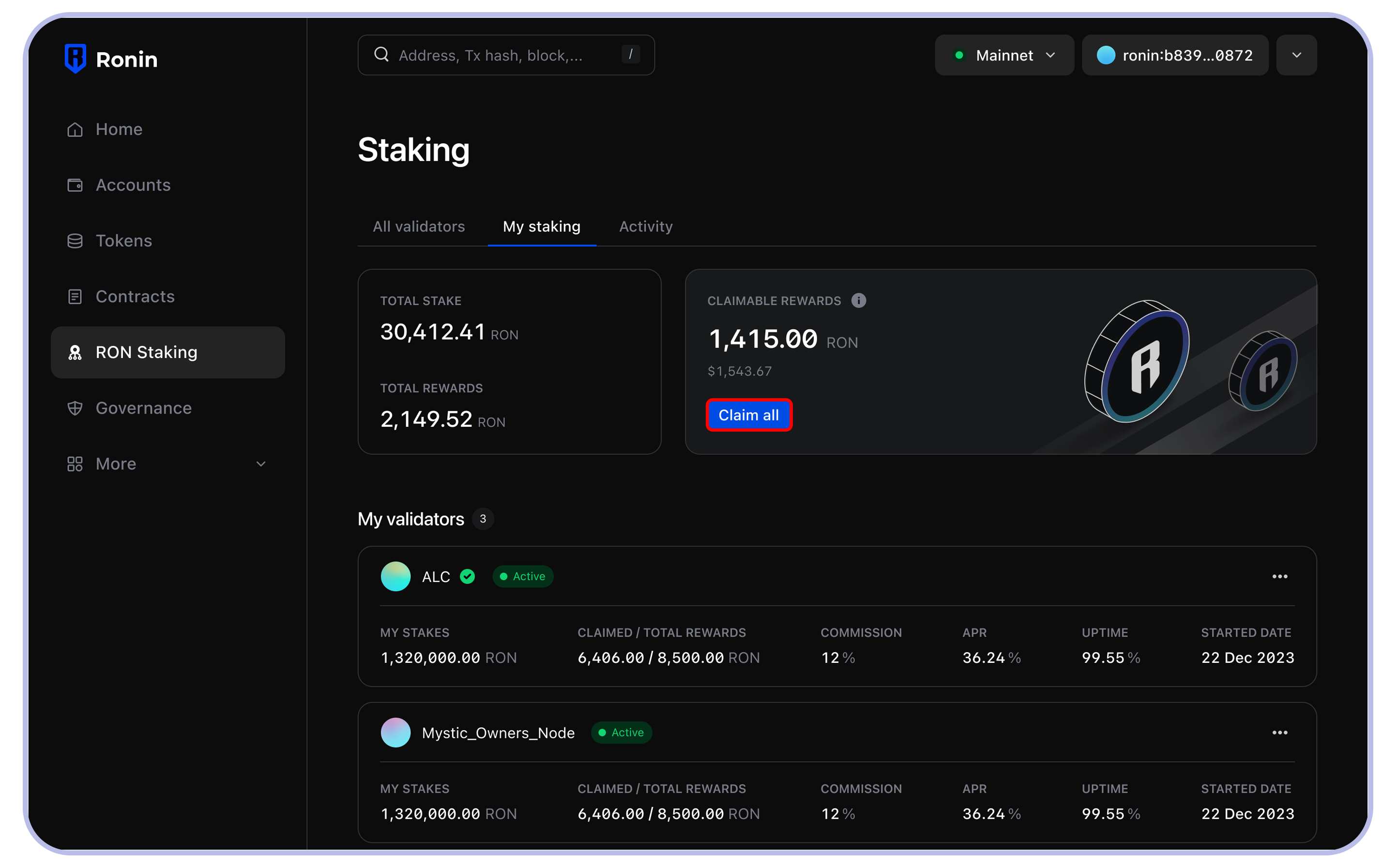Click the My validators heading
The width and height of the screenshot is (1396, 868).
tap(410, 519)
